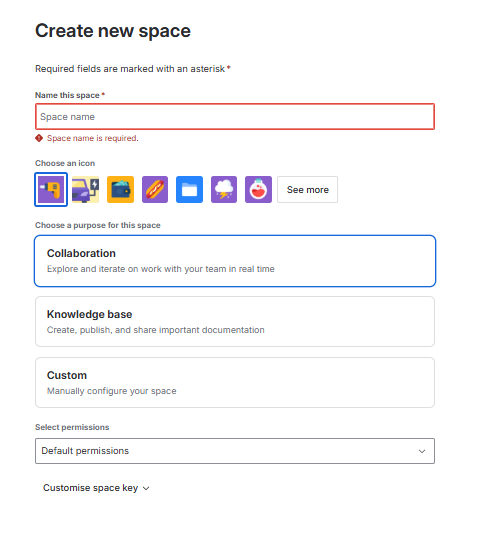Focus the Space name input field
The width and height of the screenshot is (503, 537).
coord(235,116)
